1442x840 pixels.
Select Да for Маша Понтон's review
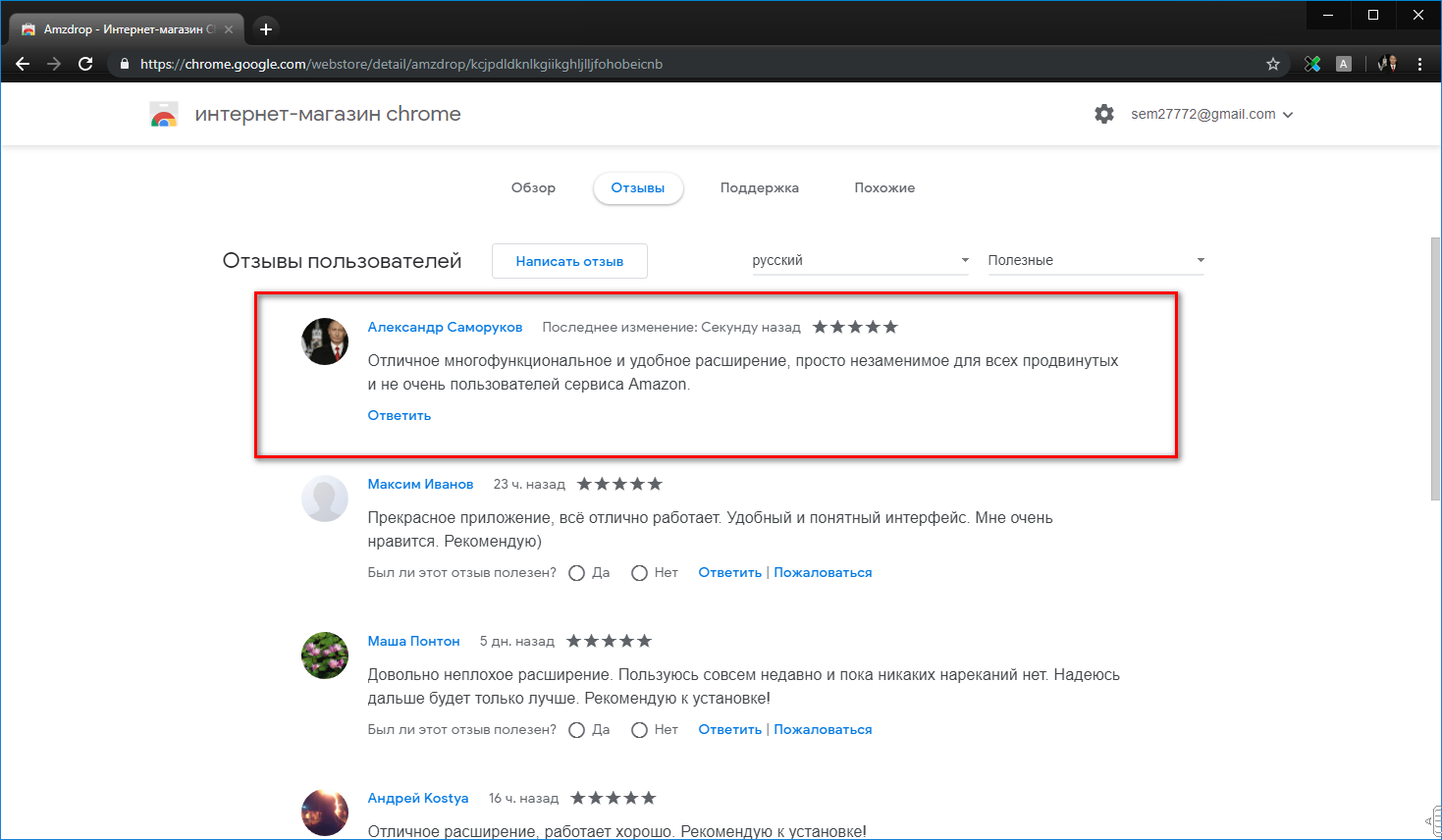pos(577,730)
